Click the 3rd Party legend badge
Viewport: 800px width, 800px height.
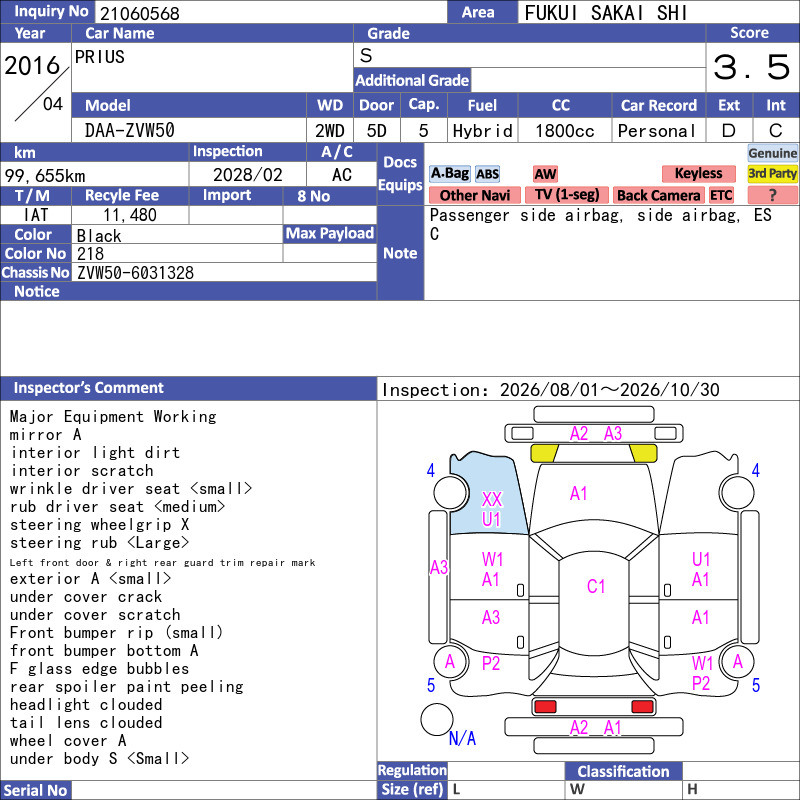pos(772,174)
